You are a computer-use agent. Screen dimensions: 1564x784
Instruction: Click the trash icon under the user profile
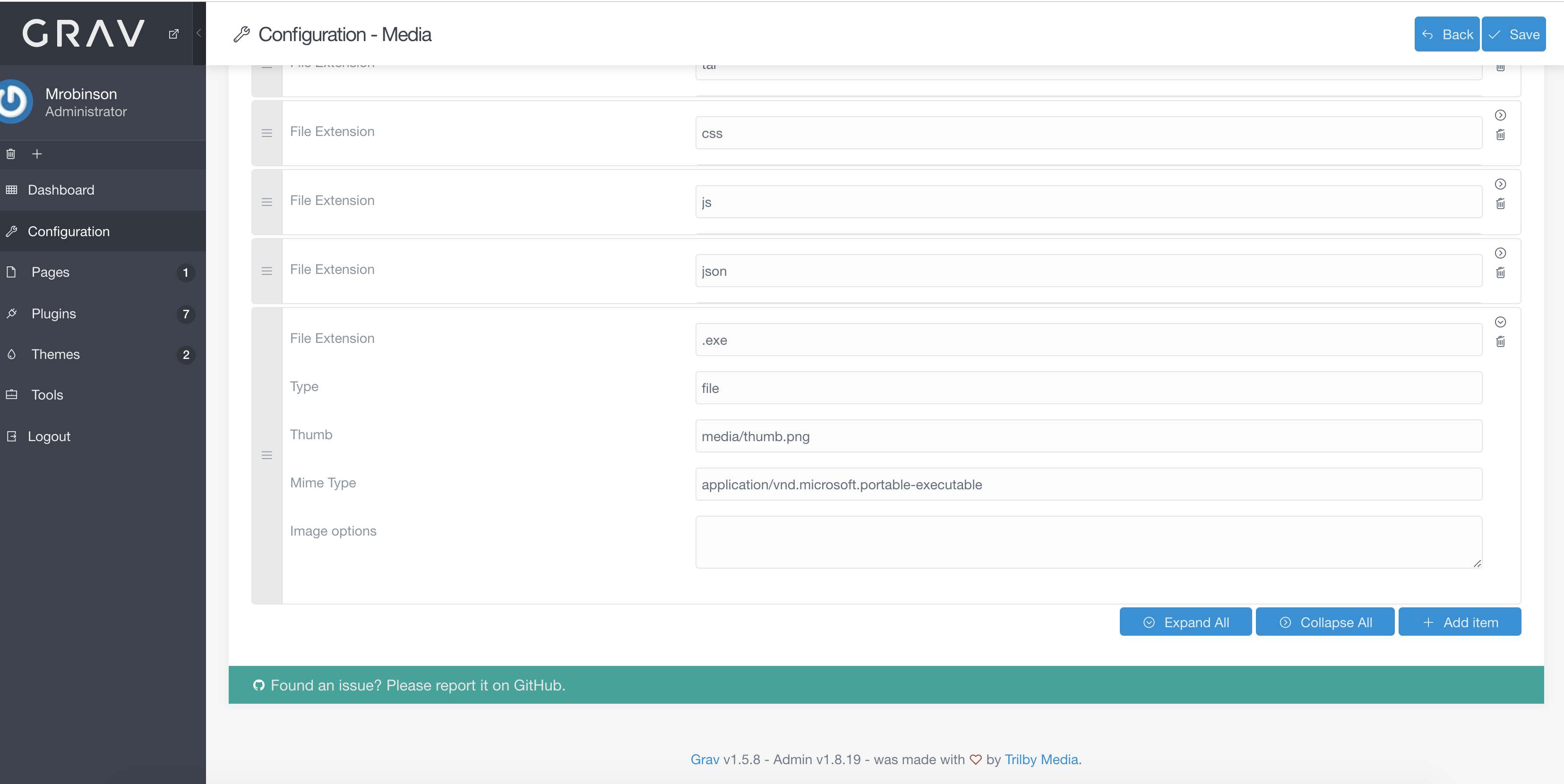pyautogui.click(x=11, y=154)
